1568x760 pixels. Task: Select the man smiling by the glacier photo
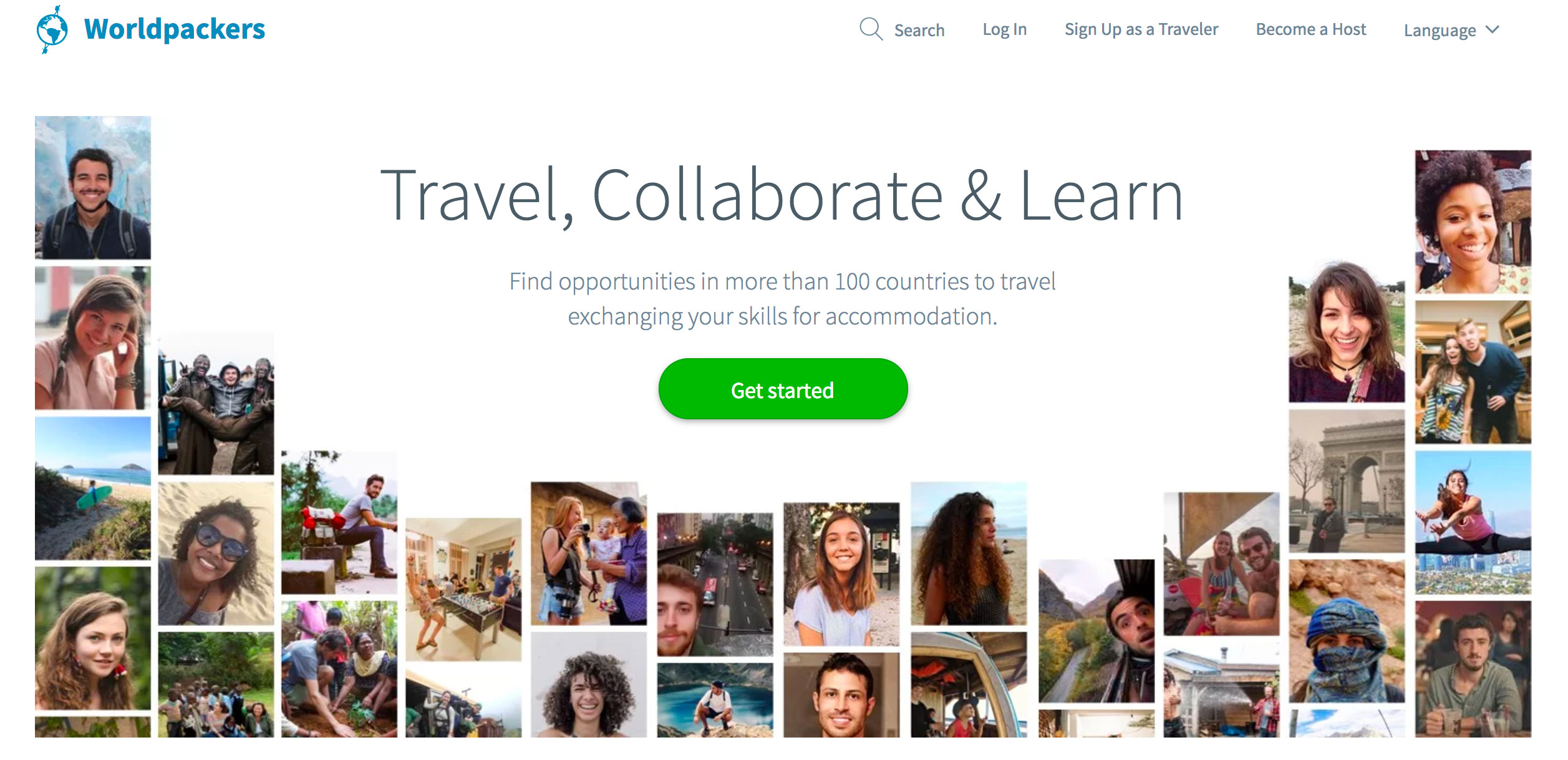pos(92,187)
